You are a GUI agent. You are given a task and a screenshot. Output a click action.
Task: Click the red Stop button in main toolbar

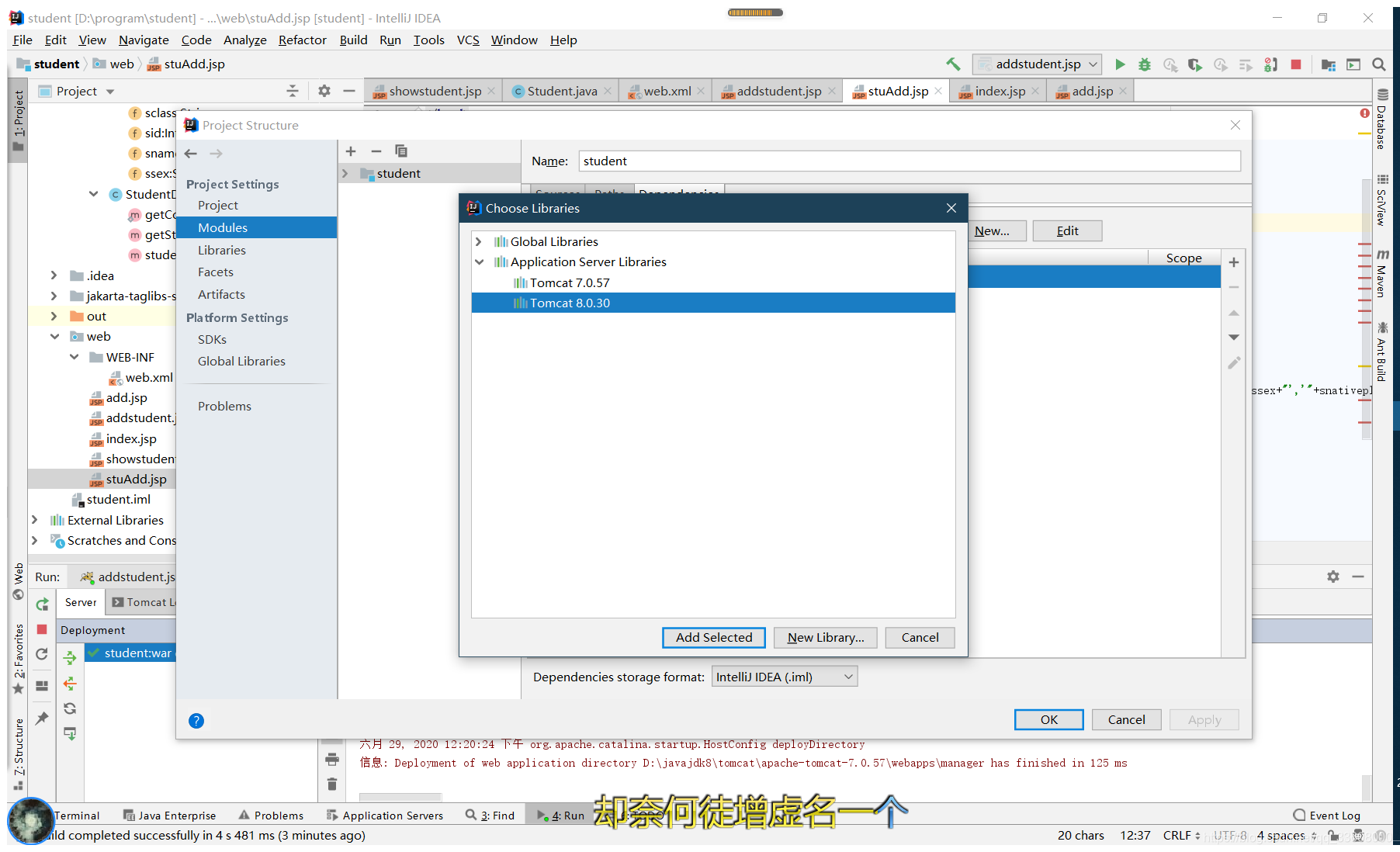pos(1295,64)
